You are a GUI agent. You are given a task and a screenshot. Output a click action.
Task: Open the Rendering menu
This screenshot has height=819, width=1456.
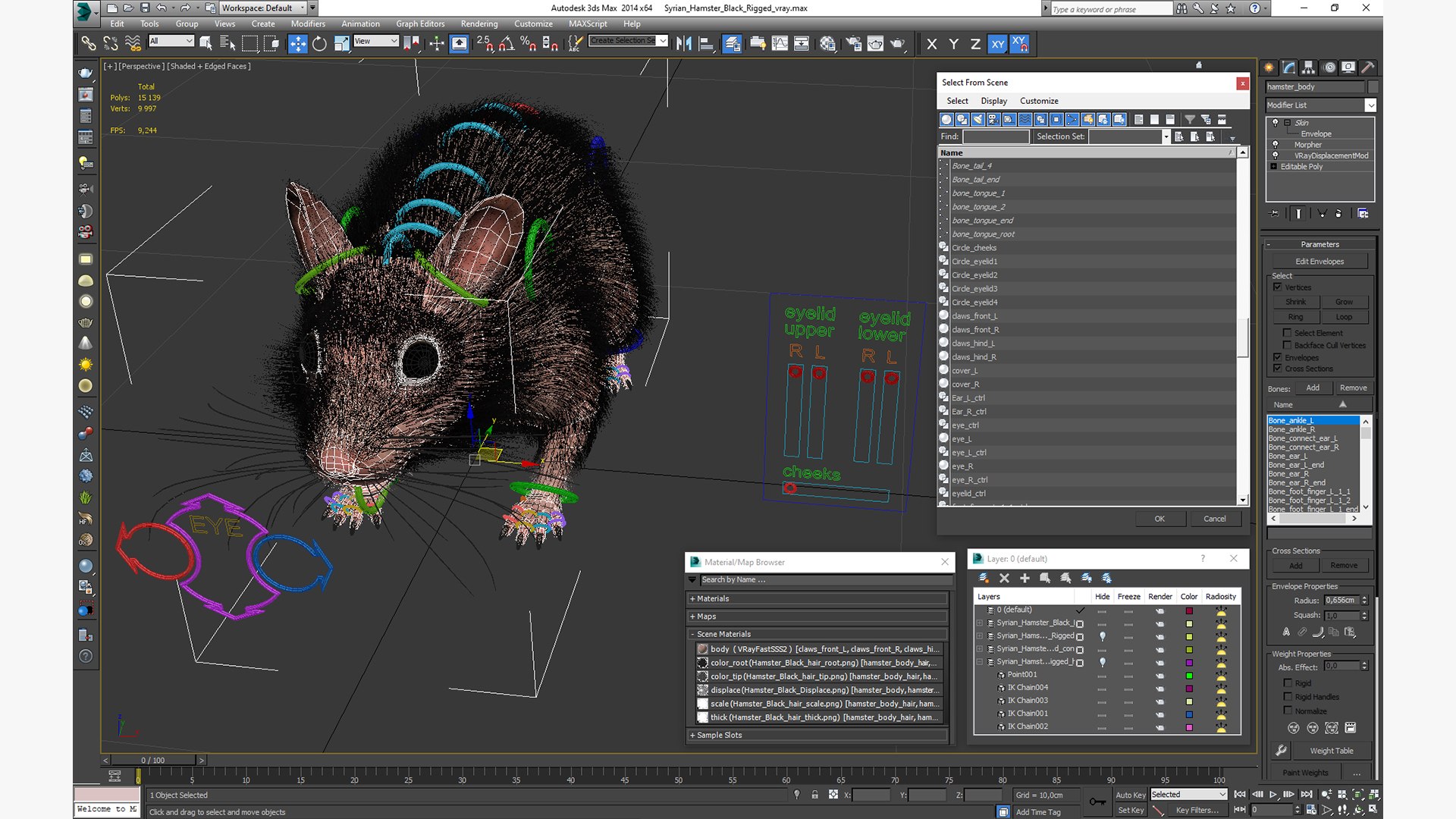479,24
